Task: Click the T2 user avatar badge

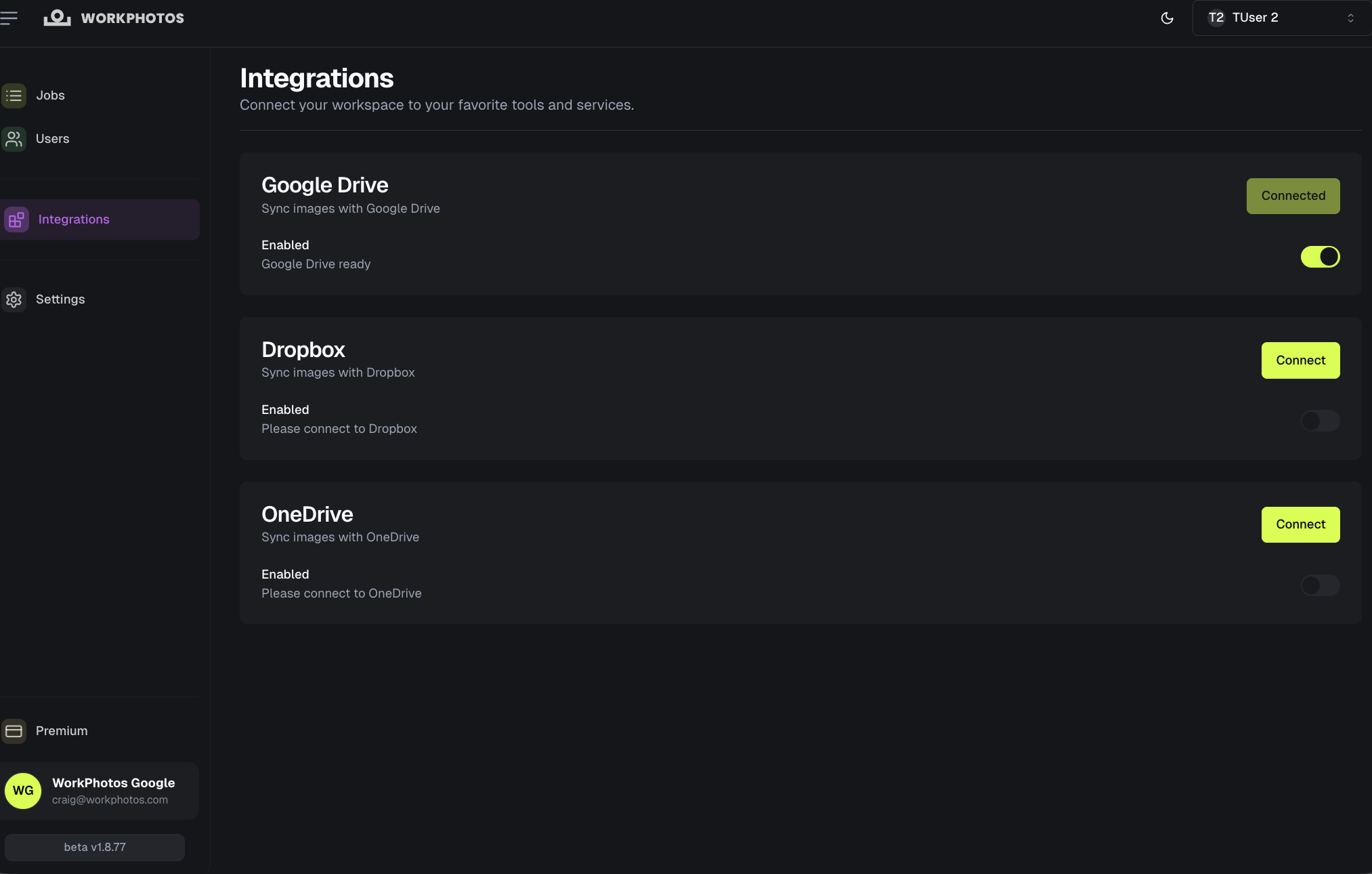Action: [1216, 18]
